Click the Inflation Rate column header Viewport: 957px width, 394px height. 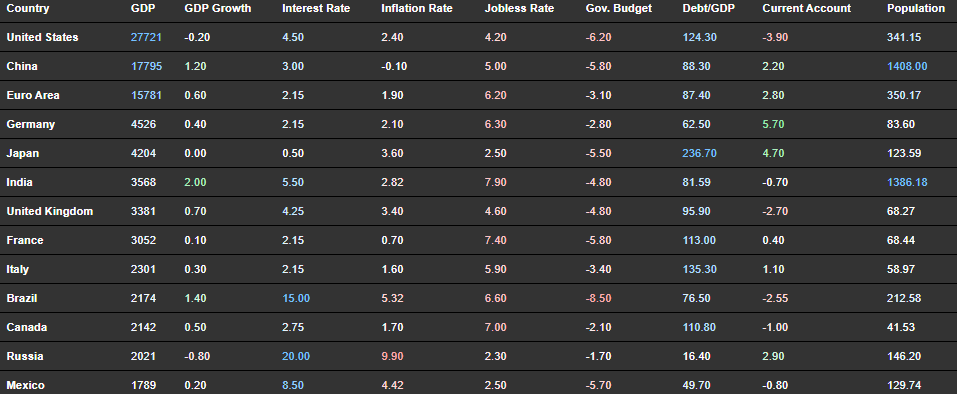tap(417, 9)
